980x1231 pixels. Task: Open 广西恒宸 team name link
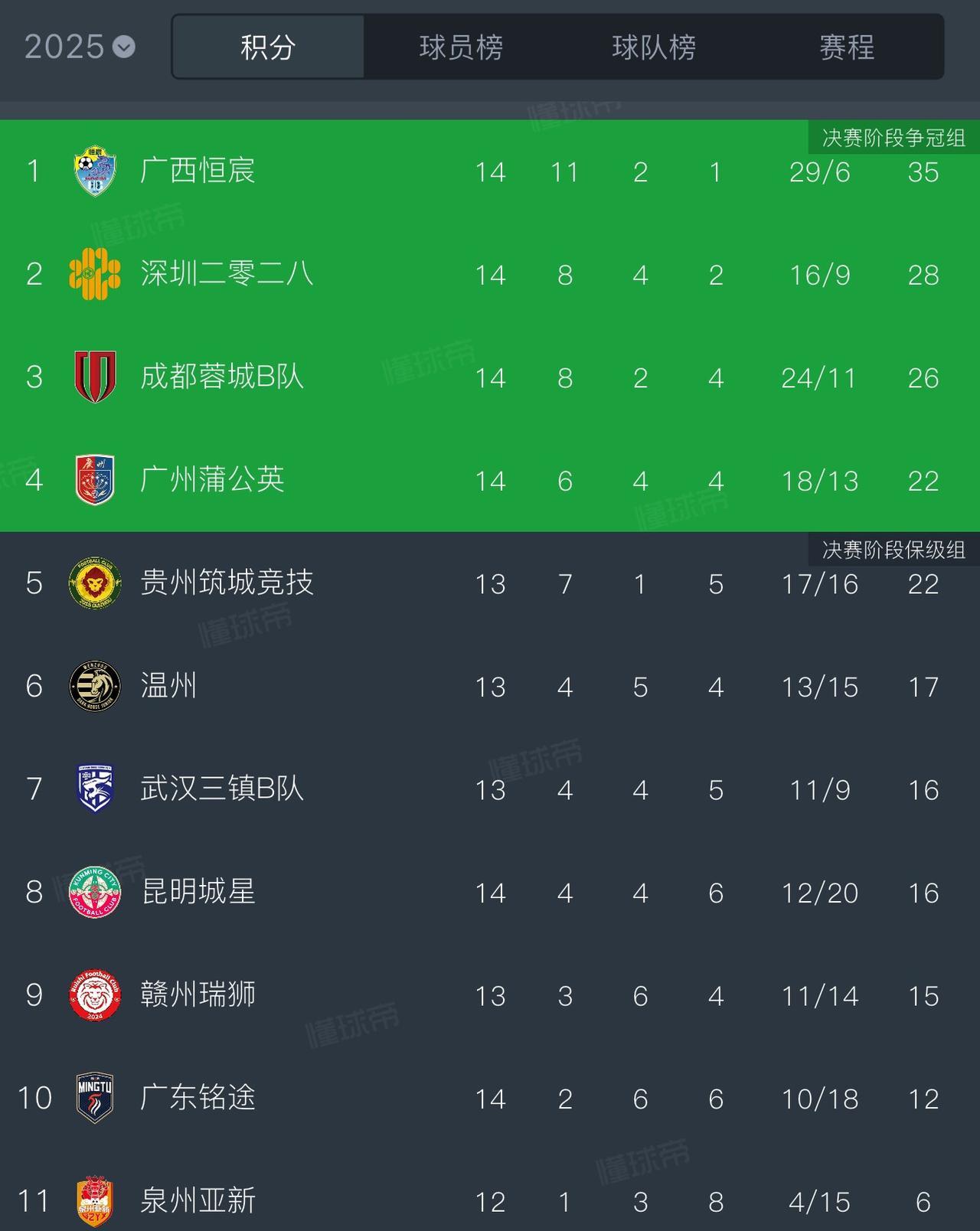[198, 170]
